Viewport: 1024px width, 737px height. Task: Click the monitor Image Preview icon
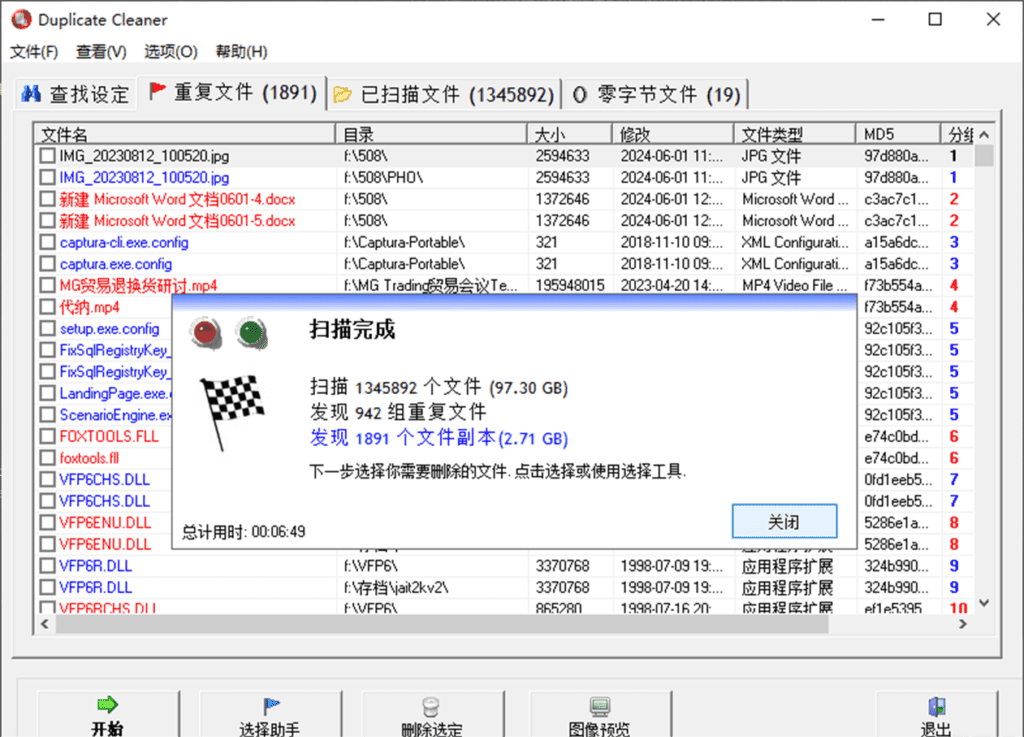(600, 706)
